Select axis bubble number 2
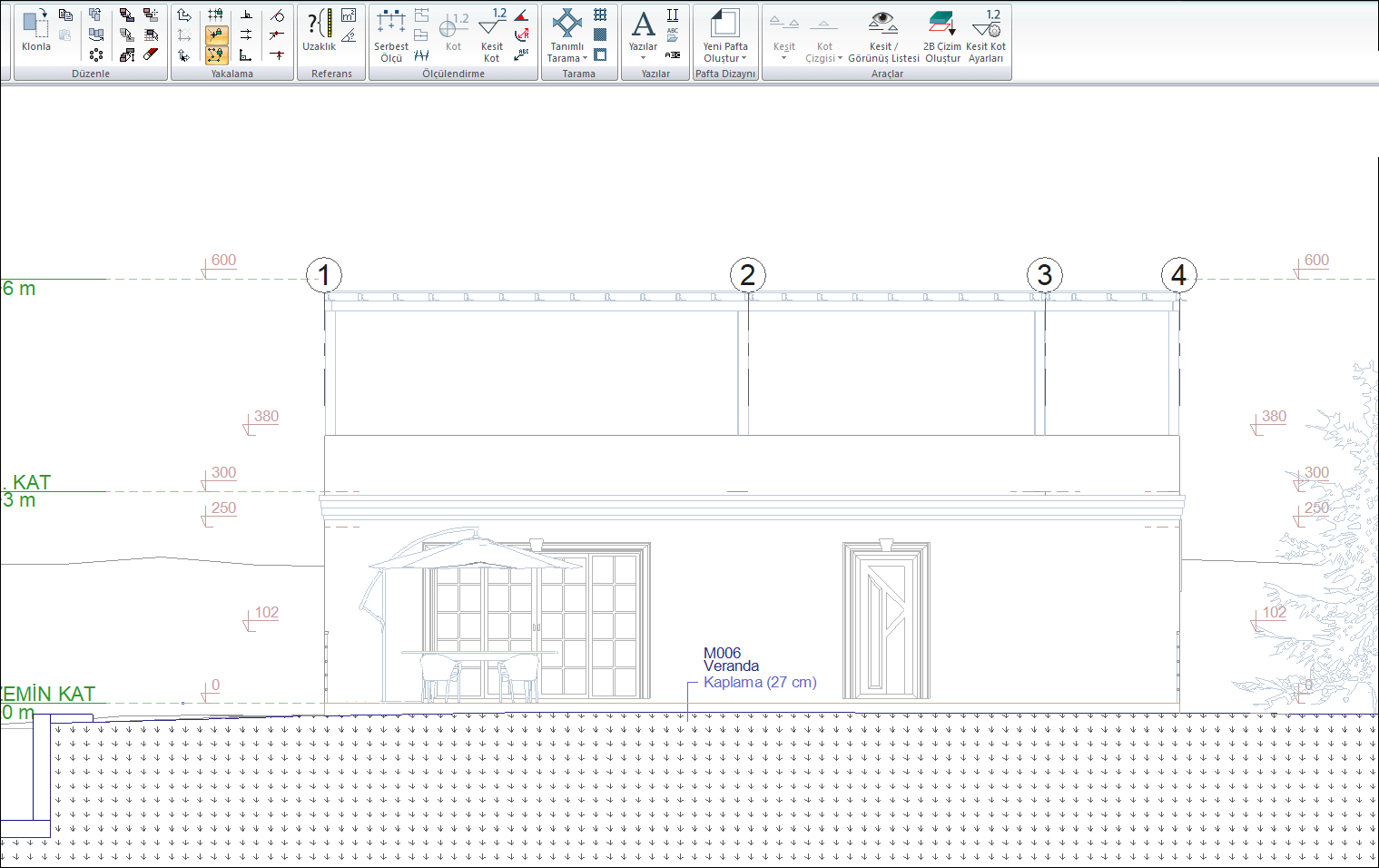This screenshot has width=1379, height=868. click(747, 275)
